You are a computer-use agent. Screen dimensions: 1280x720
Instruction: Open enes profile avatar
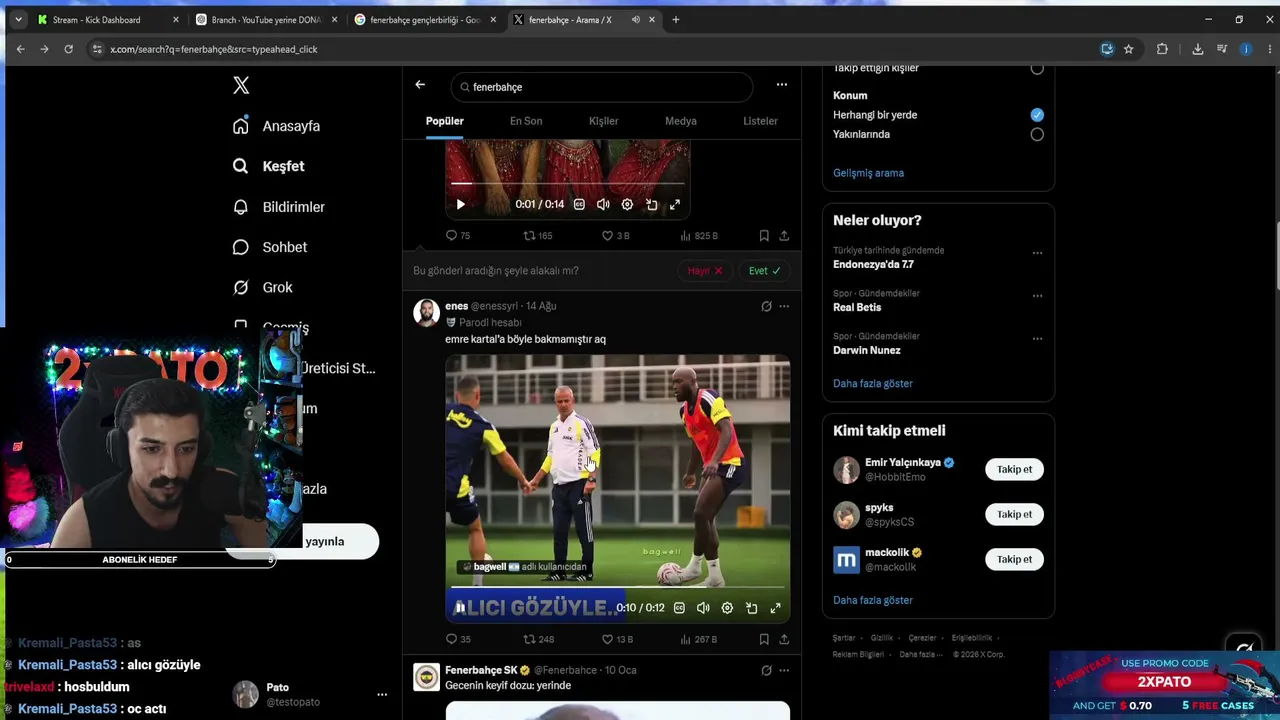(426, 312)
